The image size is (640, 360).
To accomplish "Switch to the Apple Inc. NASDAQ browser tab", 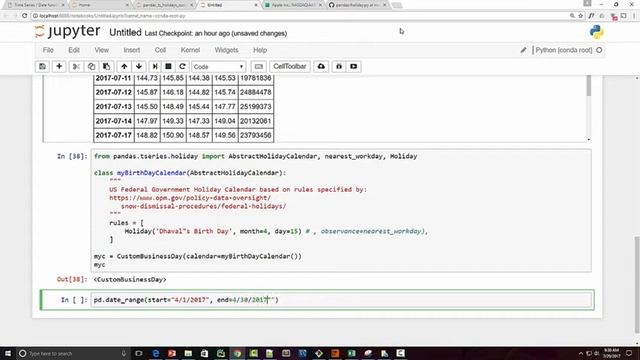I will pyautogui.click(x=293, y=5).
